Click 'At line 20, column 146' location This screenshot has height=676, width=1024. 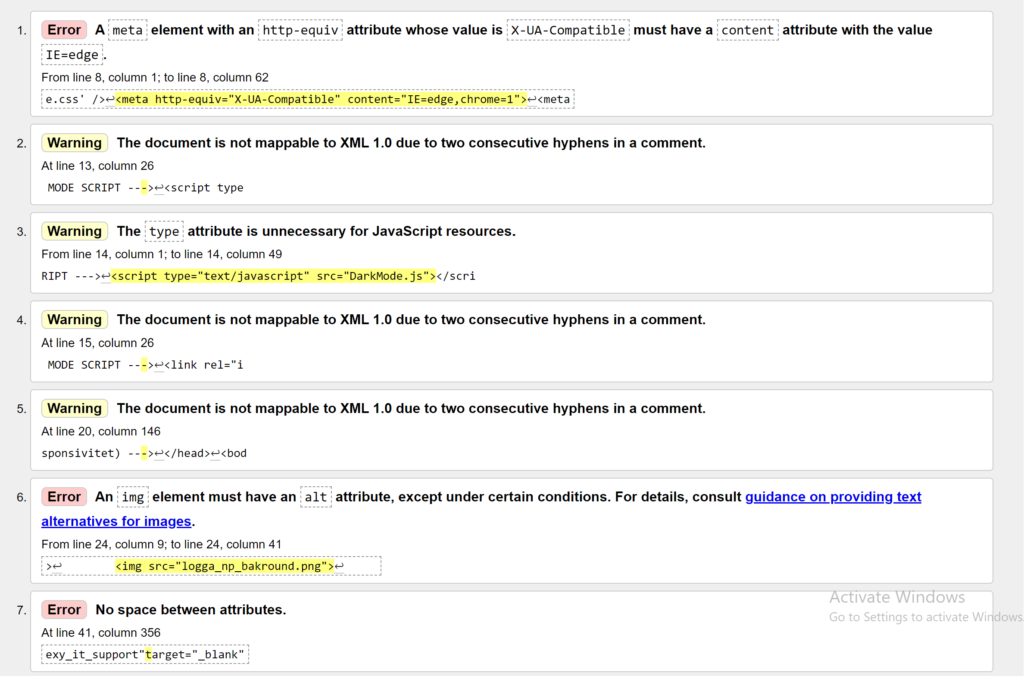click(101, 432)
